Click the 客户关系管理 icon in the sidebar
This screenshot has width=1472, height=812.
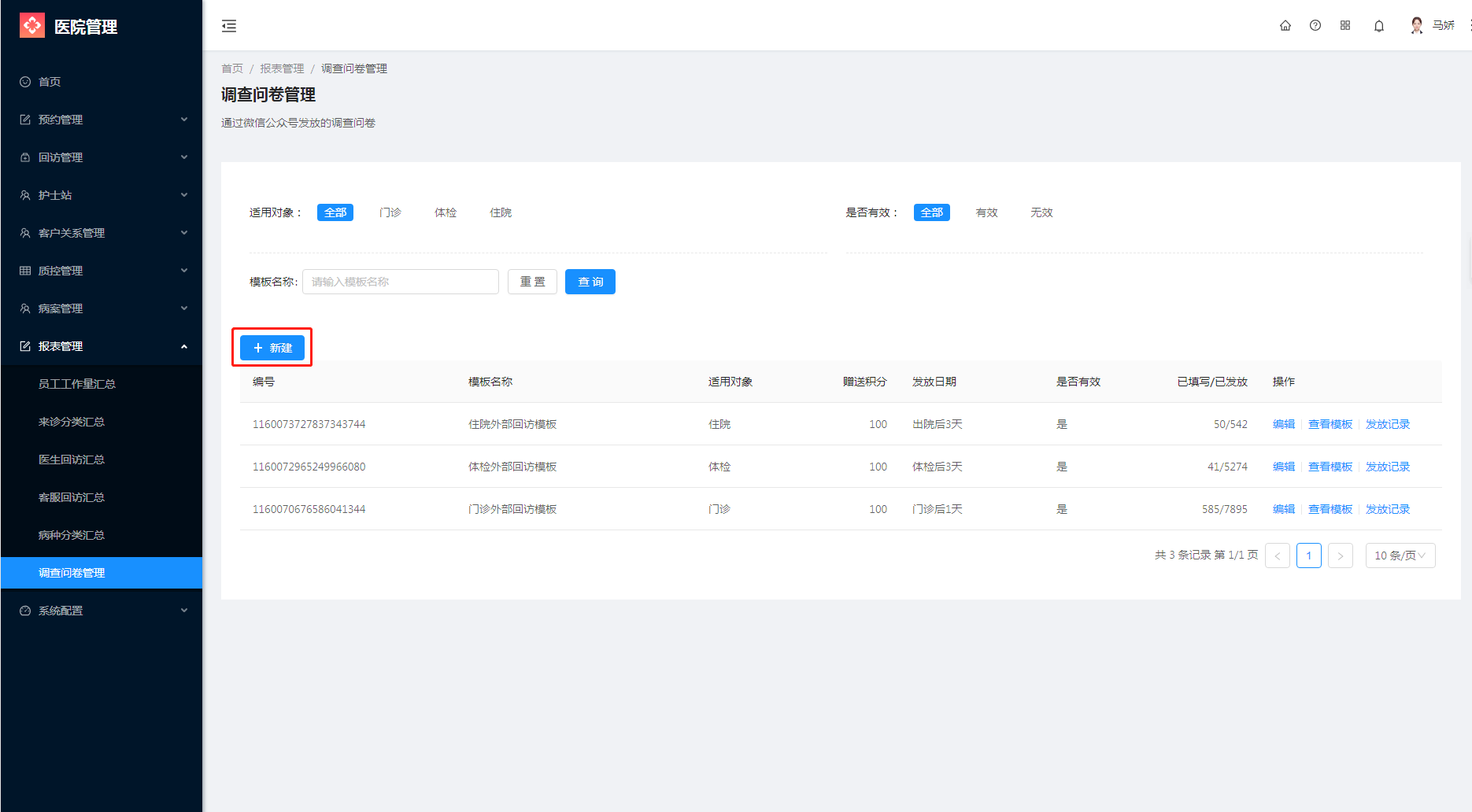tap(25, 233)
